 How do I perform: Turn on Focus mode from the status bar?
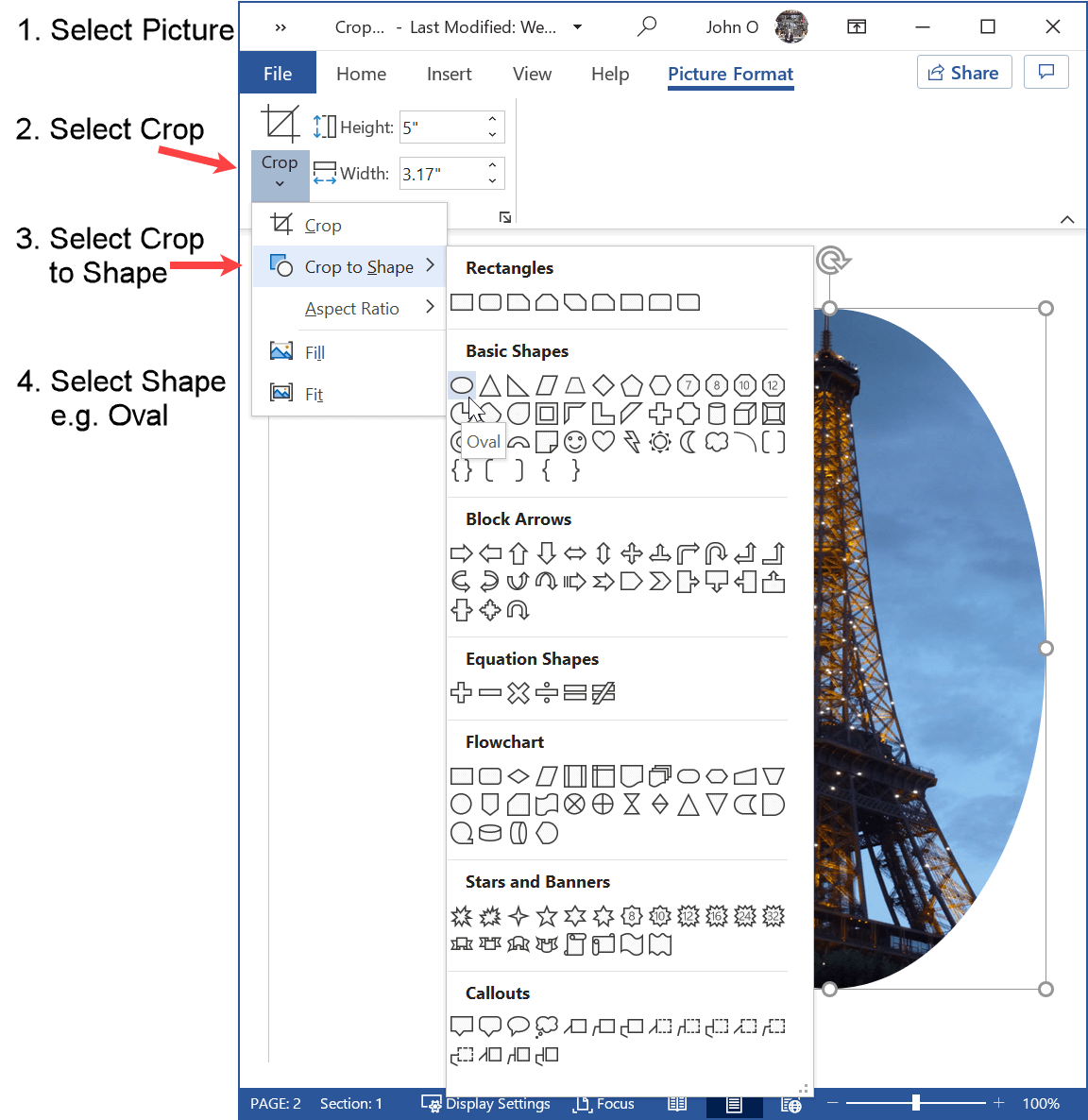coord(603,1103)
